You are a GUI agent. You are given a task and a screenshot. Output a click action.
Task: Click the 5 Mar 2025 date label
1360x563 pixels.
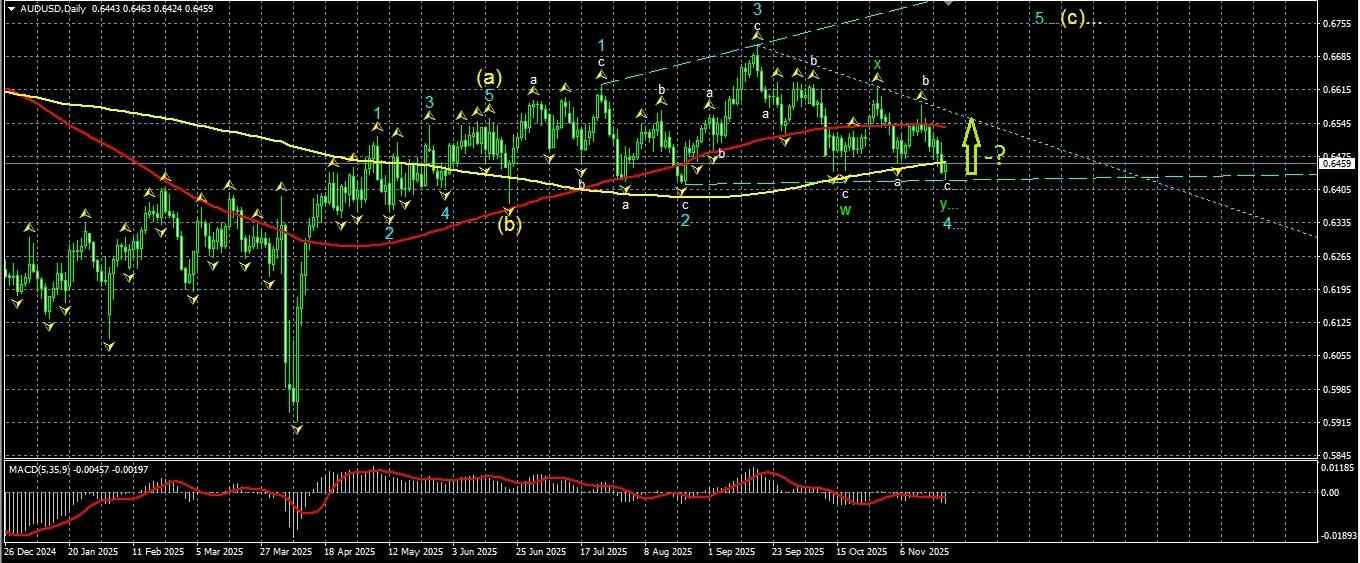click(x=220, y=551)
